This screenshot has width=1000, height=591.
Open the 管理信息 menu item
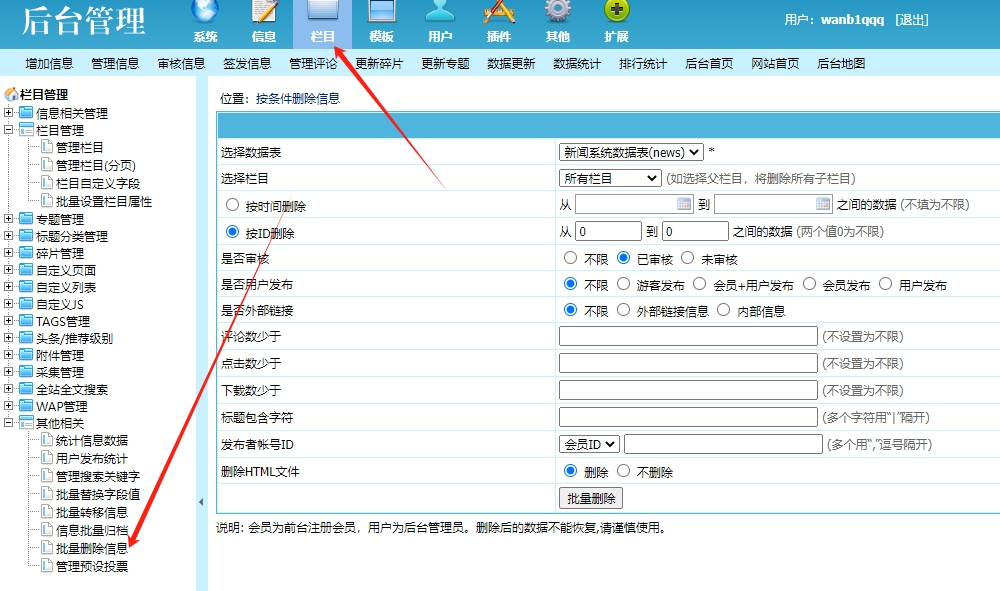[115, 63]
